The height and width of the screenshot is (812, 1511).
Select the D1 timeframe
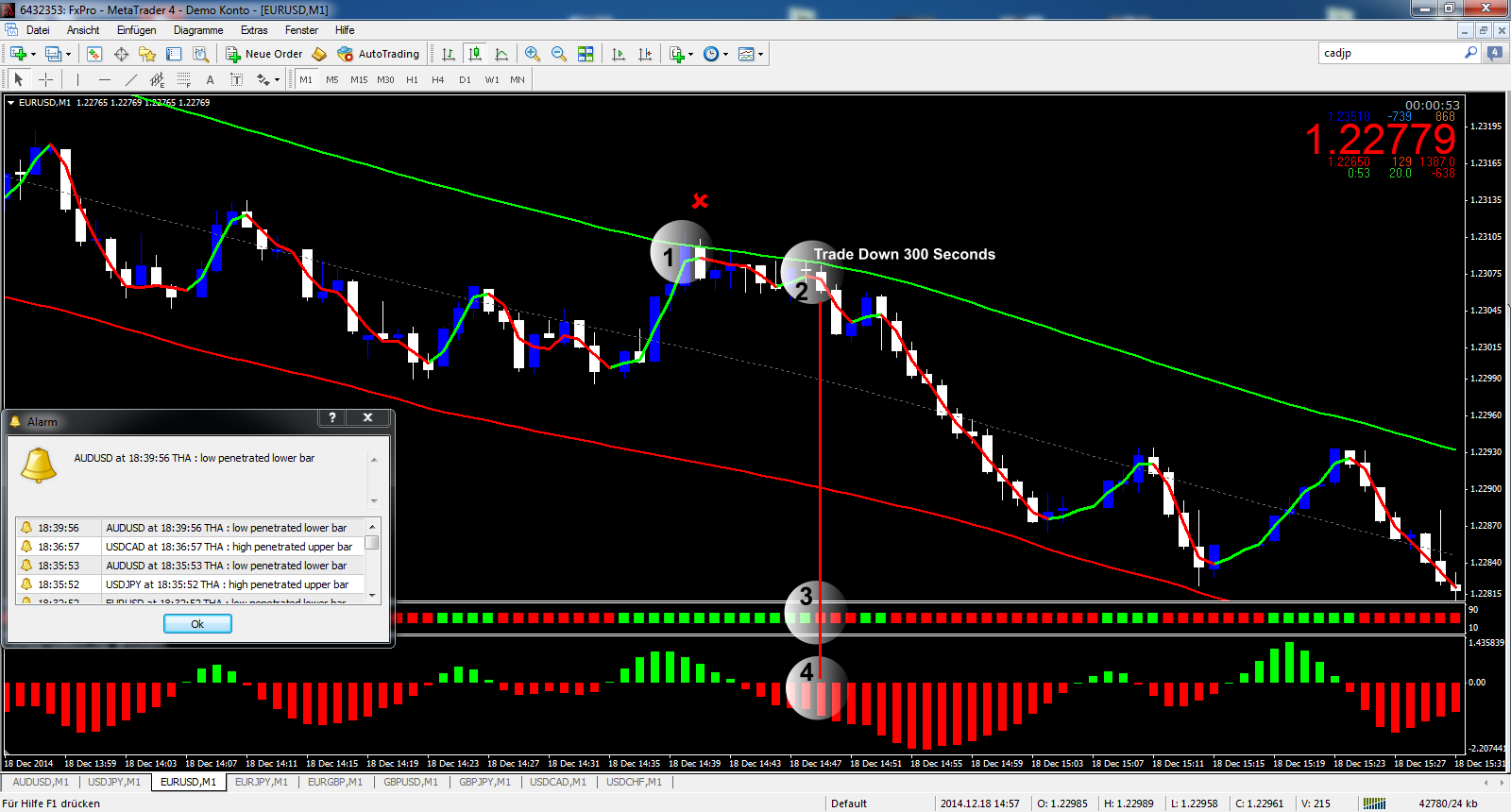click(465, 79)
